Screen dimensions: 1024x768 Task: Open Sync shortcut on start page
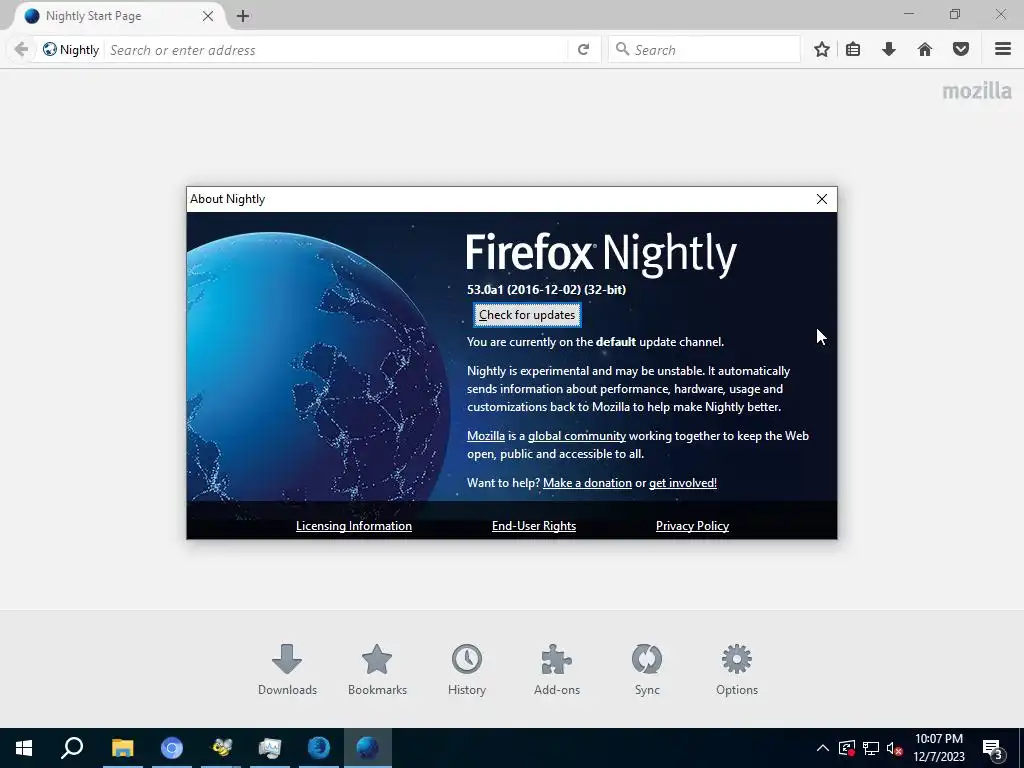tap(647, 670)
